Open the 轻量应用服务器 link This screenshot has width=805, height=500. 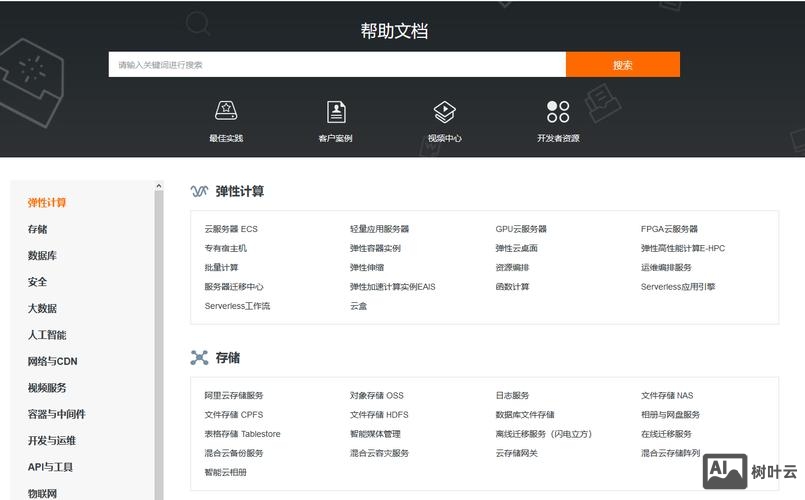point(379,229)
